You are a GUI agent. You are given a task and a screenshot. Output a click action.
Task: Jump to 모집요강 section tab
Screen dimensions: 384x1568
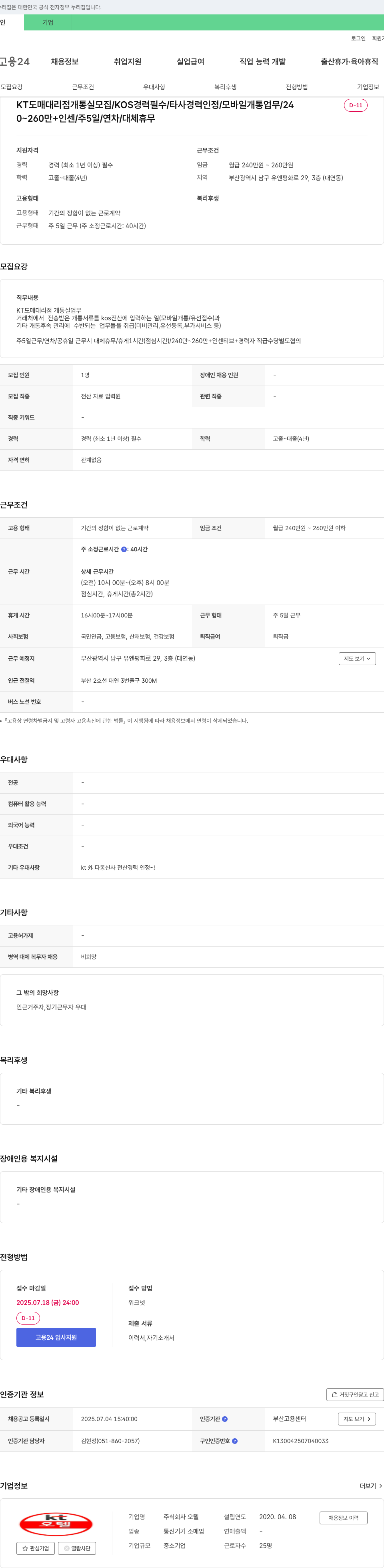coord(12,87)
